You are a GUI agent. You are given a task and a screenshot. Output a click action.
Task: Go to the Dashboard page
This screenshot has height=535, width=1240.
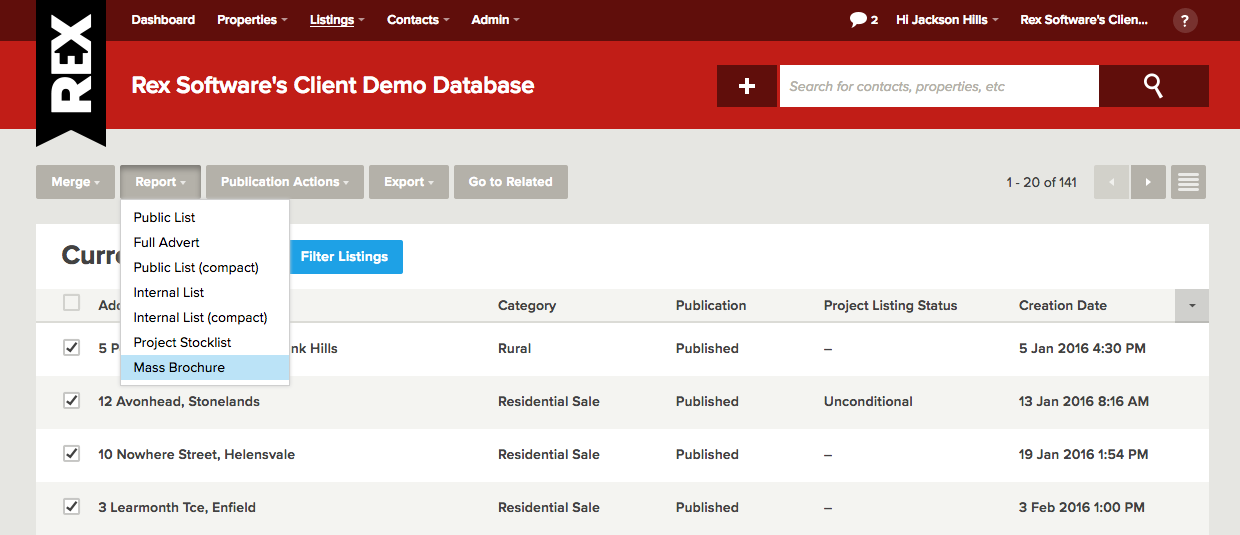[163, 20]
